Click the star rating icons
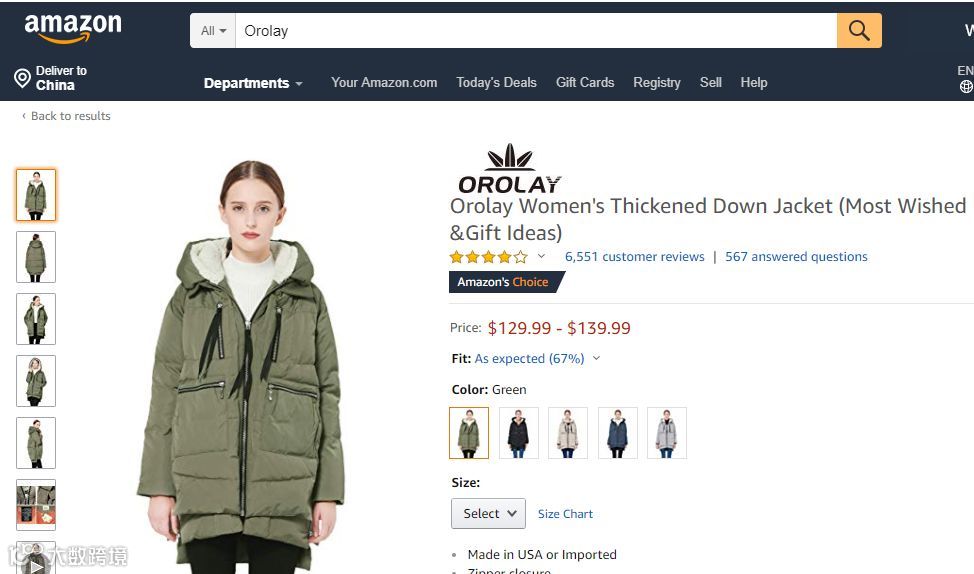Image resolution: width=974 pixels, height=574 pixels. pyautogui.click(x=489, y=257)
